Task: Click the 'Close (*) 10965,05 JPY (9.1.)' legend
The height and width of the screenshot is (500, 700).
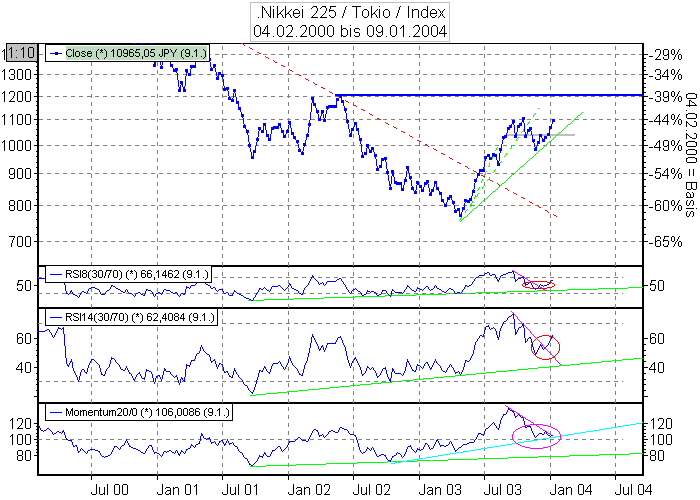Action: pyautogui.click(x=127, y=53)
